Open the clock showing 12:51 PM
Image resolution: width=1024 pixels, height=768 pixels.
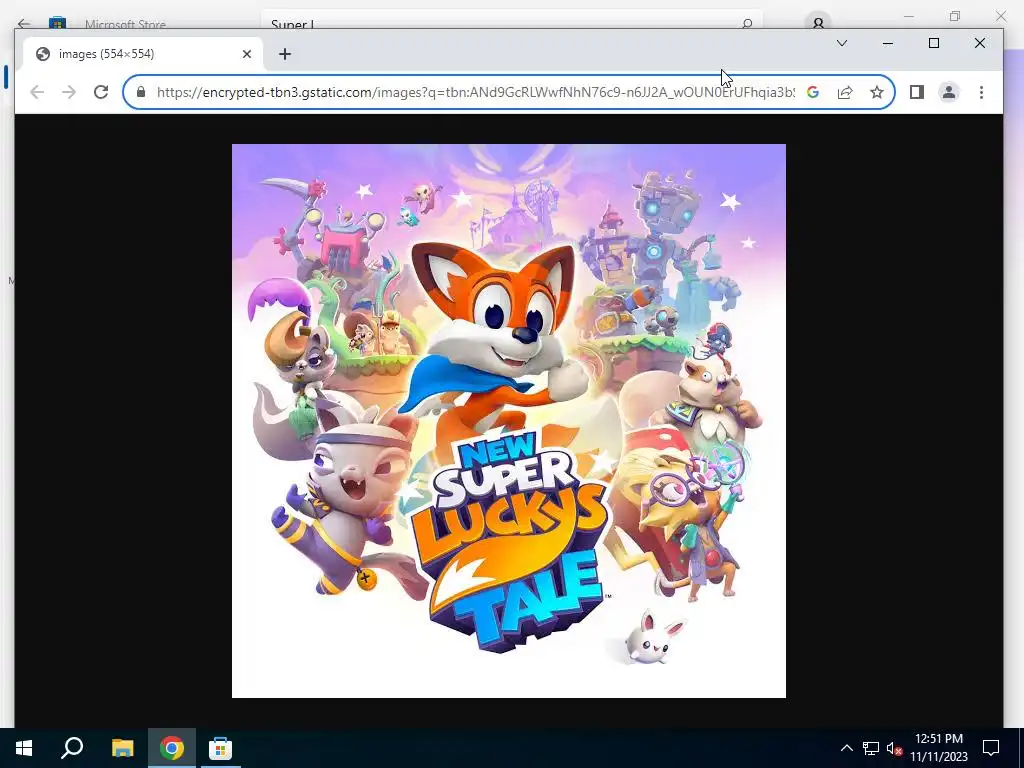coord(939,748)
